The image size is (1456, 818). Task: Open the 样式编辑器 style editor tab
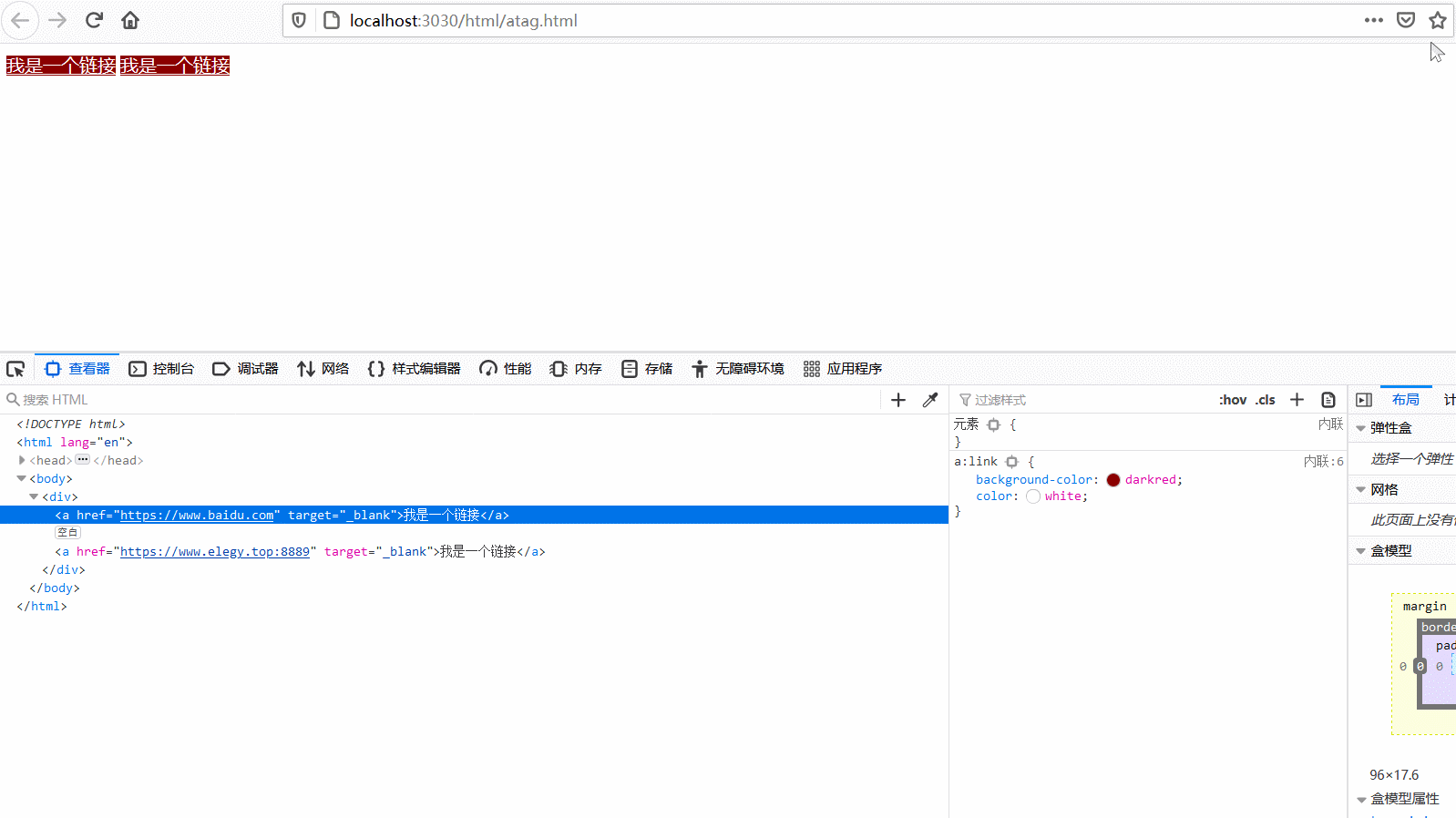(x=414, y=369)
